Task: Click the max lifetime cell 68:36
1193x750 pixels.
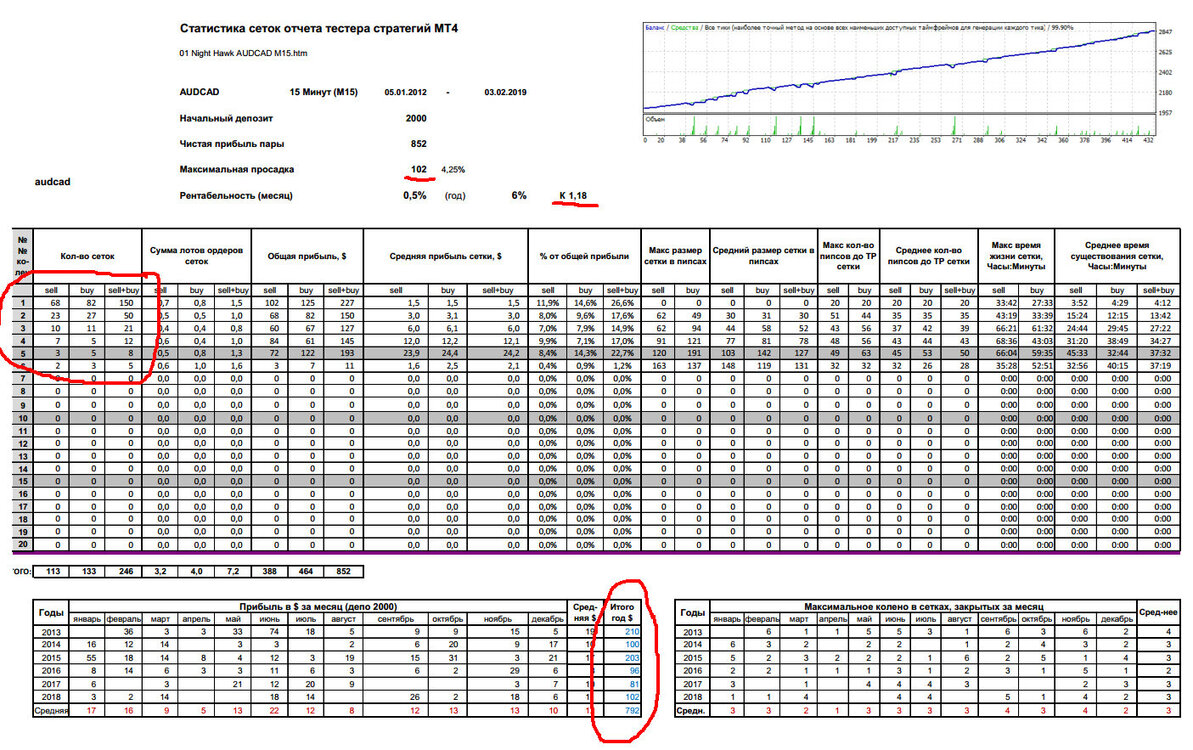Action: click(997, 342)
